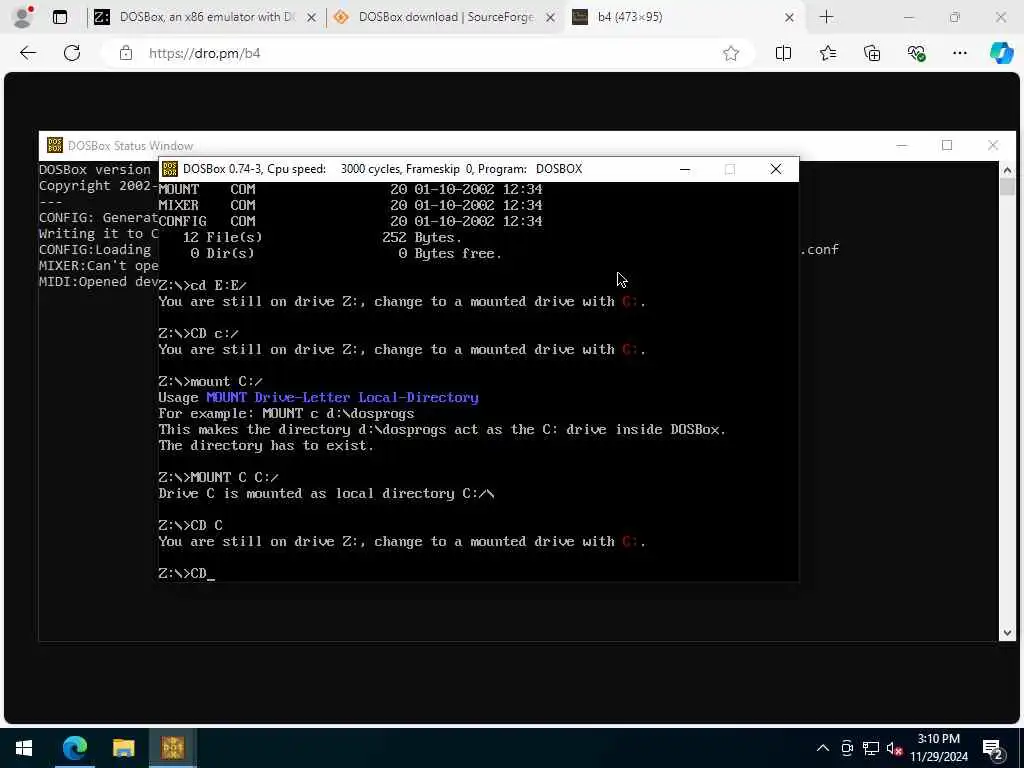Open the Copilot icon in Edge toolbar
The image size is (1024, 768).
tap(1001, 53)
